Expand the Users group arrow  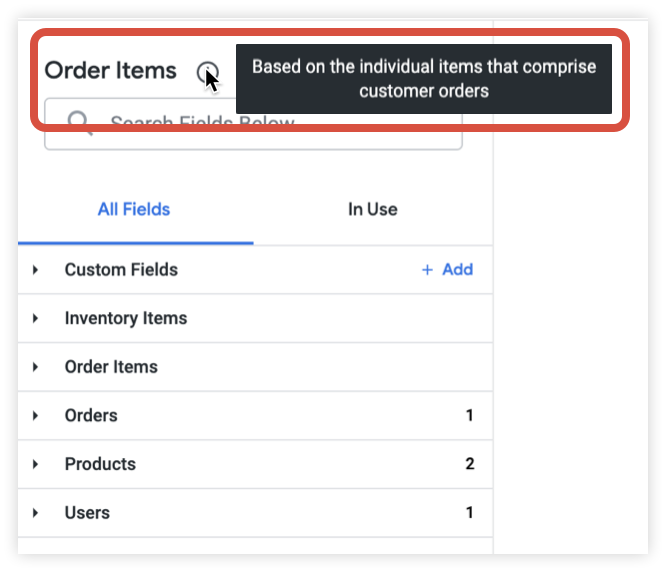35,512
